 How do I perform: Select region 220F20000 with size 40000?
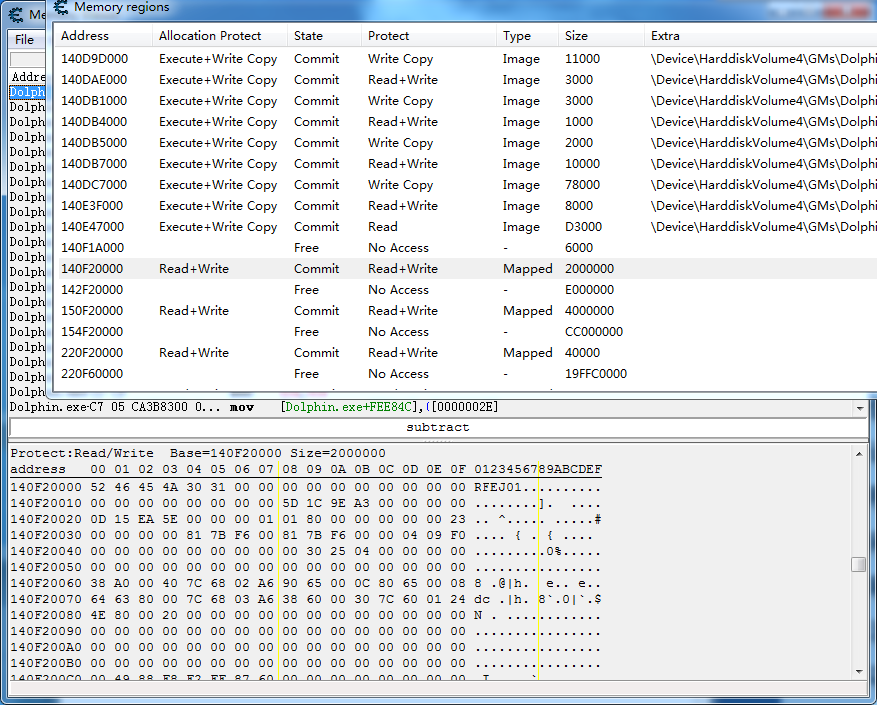tap(468, 352)
